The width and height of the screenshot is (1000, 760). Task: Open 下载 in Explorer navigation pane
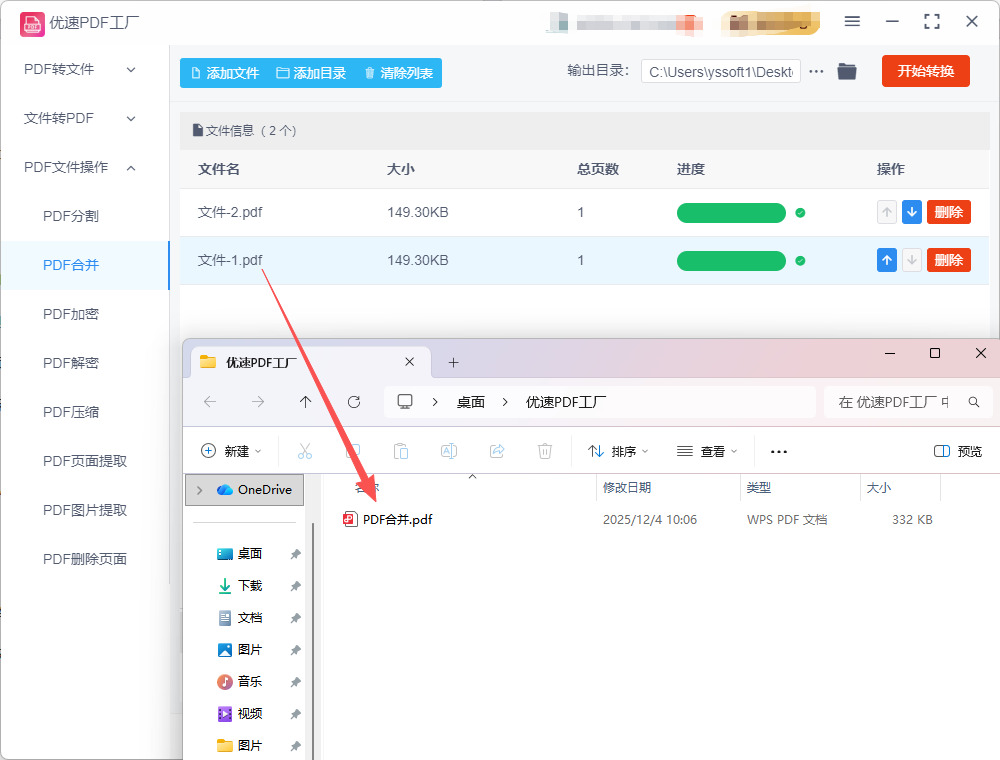pos(249,586)
